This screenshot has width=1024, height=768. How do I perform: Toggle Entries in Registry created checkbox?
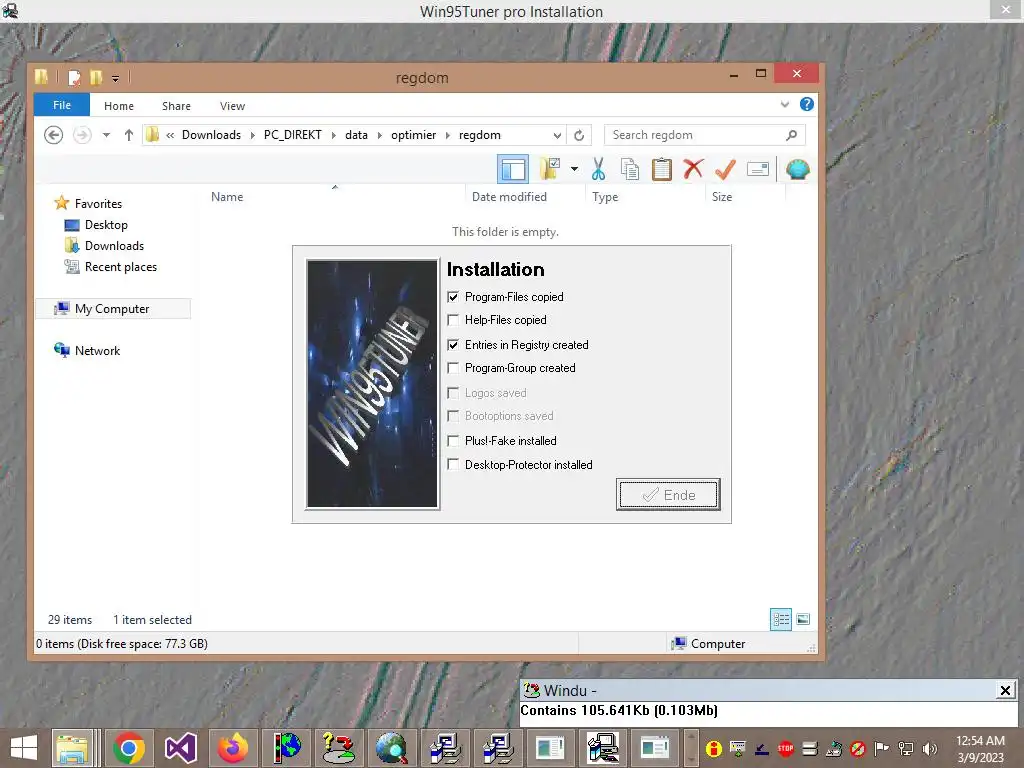point(453,345)
